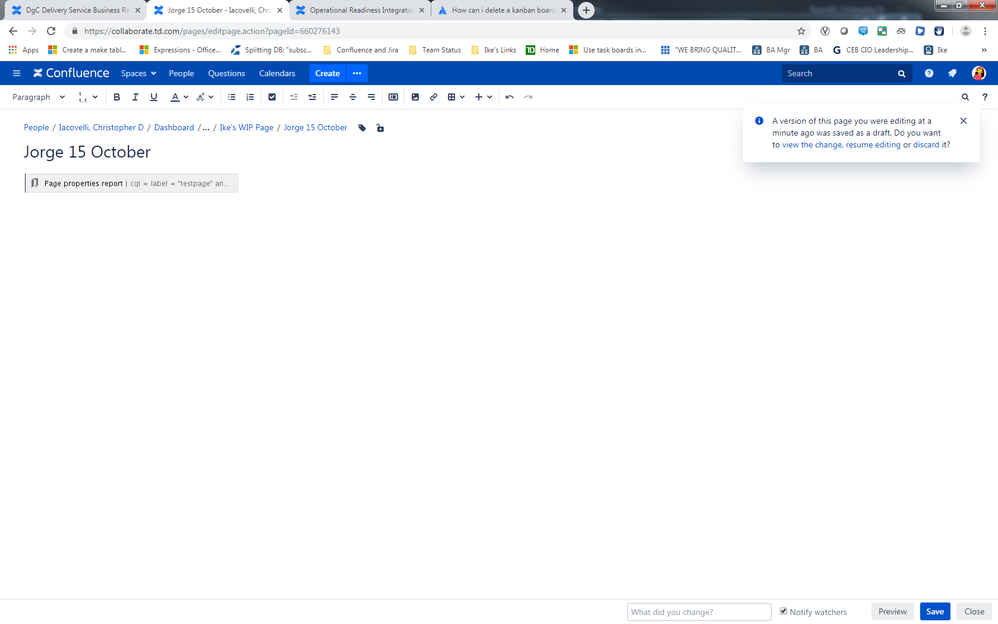This screenshot has width=998, height=624.
Task: Toggle bold formatting in the editor toolbar
Action: [116, 97]
